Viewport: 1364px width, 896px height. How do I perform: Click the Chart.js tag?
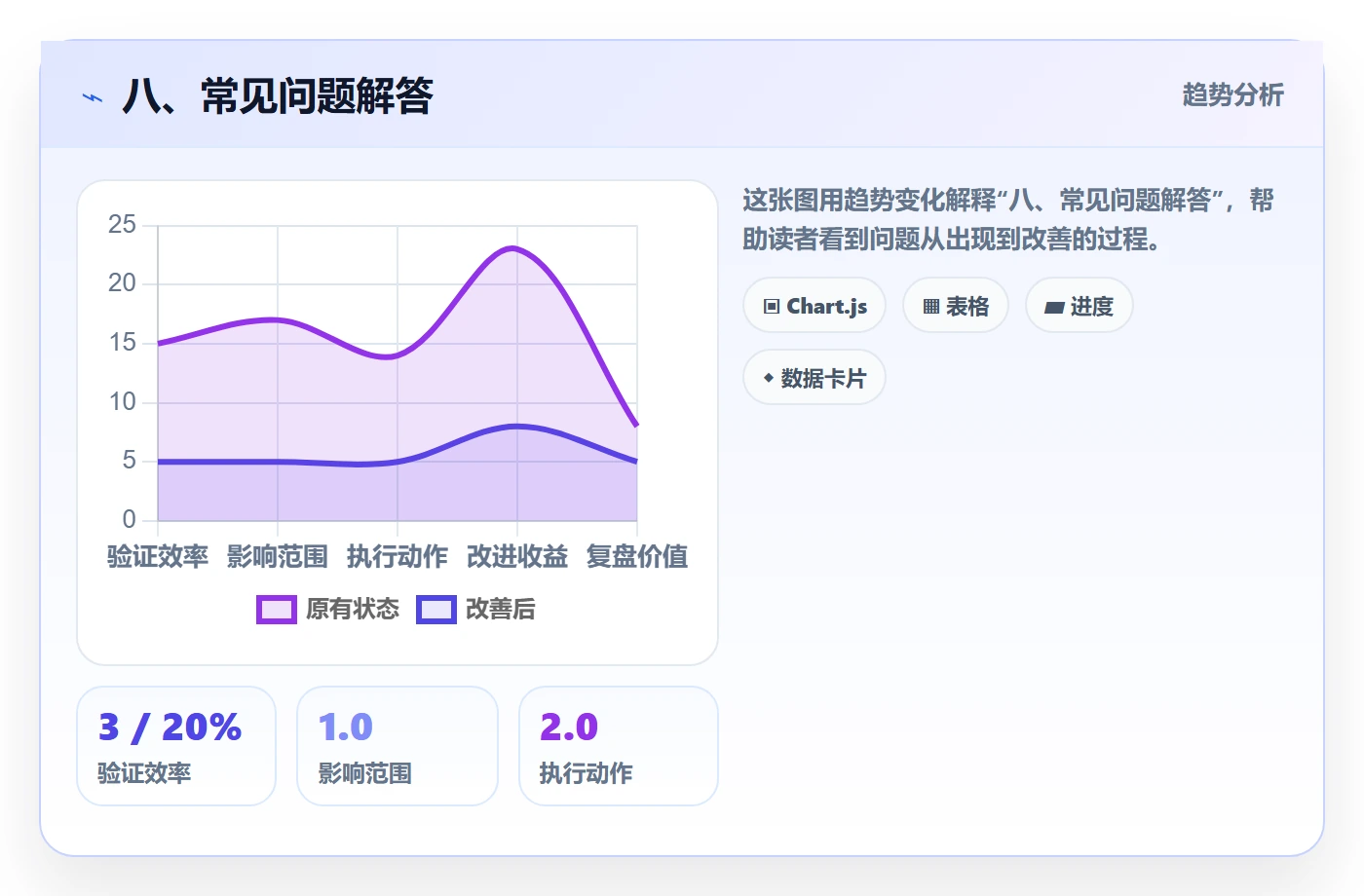(815, 306)
